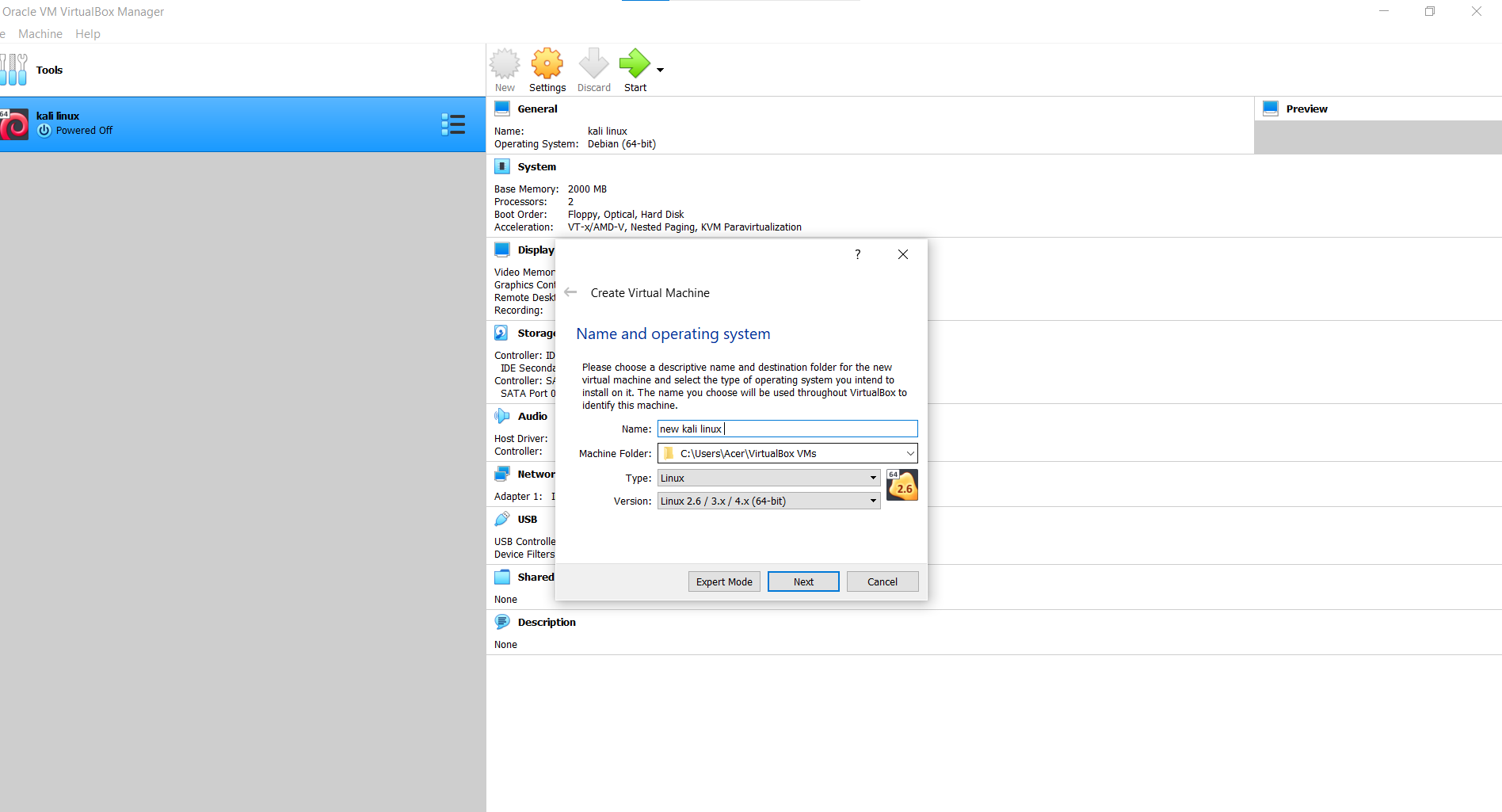Open the kali linux VM list menu icon
Screen dimensions: 1502x812
coord(453,124)
